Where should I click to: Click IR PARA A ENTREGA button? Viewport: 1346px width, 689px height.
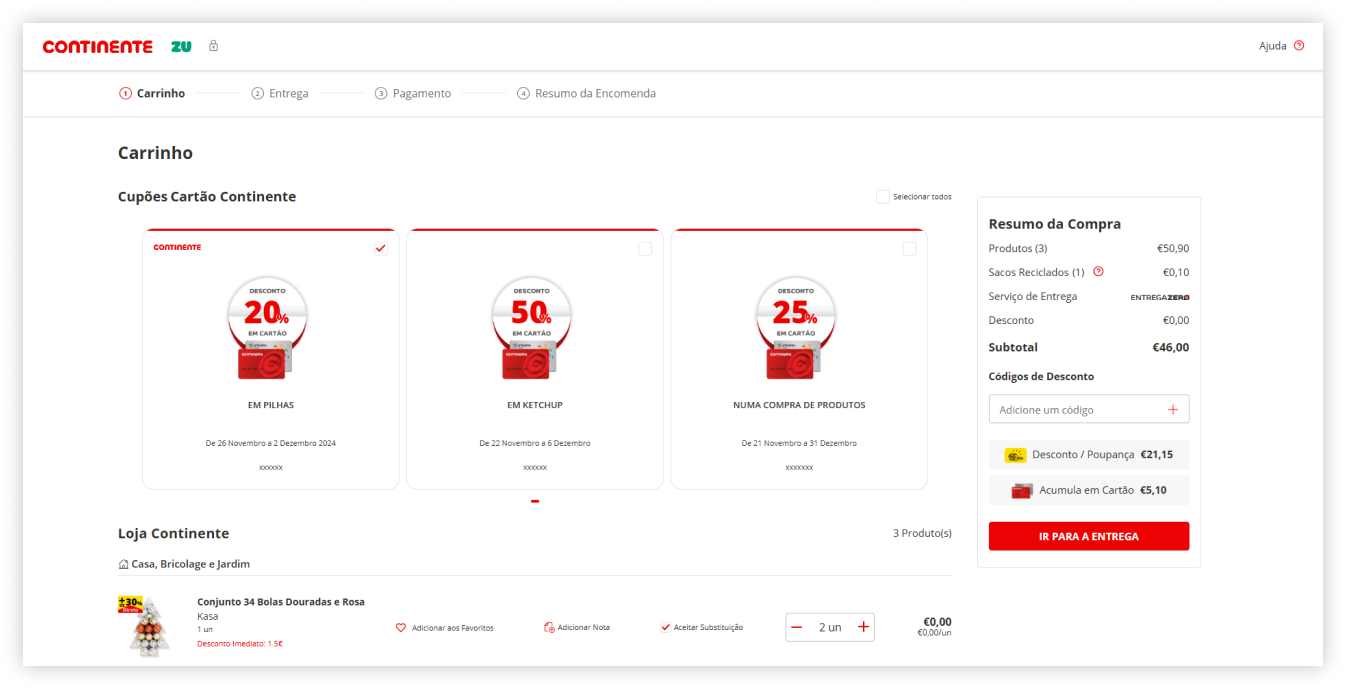1089,536
